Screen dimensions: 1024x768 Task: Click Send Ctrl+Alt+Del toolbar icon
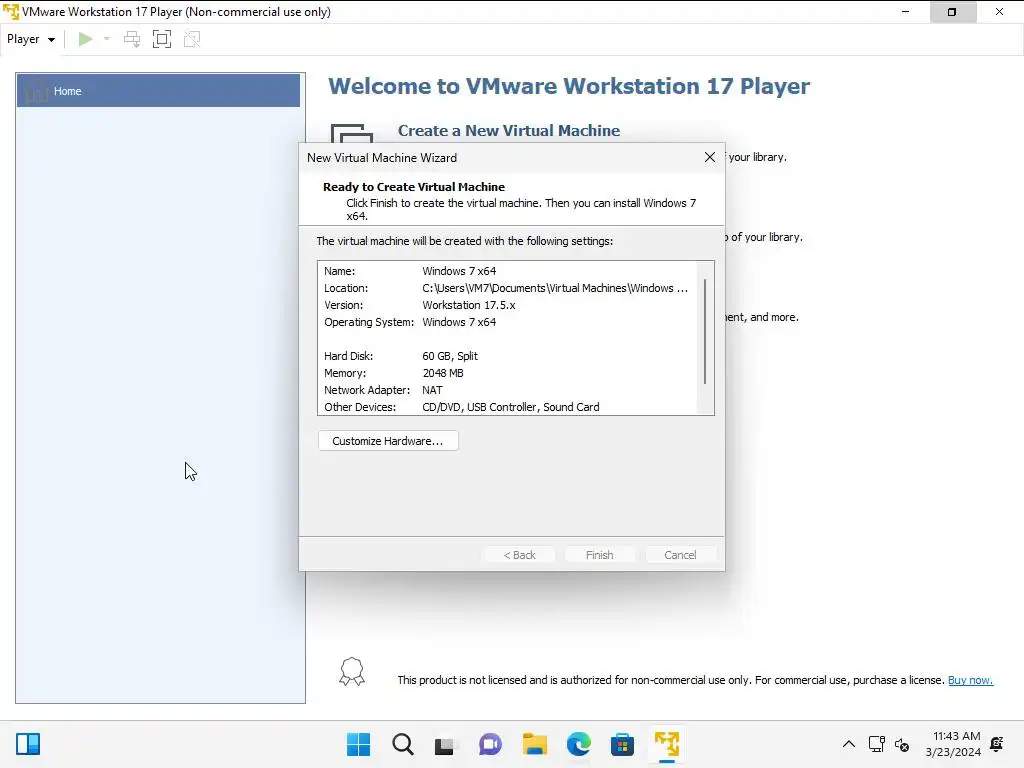(x=132, y=39)
